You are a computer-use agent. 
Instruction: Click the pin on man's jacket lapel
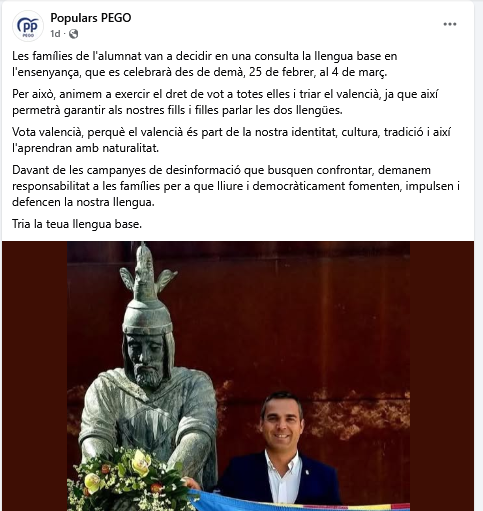point(307,472)
